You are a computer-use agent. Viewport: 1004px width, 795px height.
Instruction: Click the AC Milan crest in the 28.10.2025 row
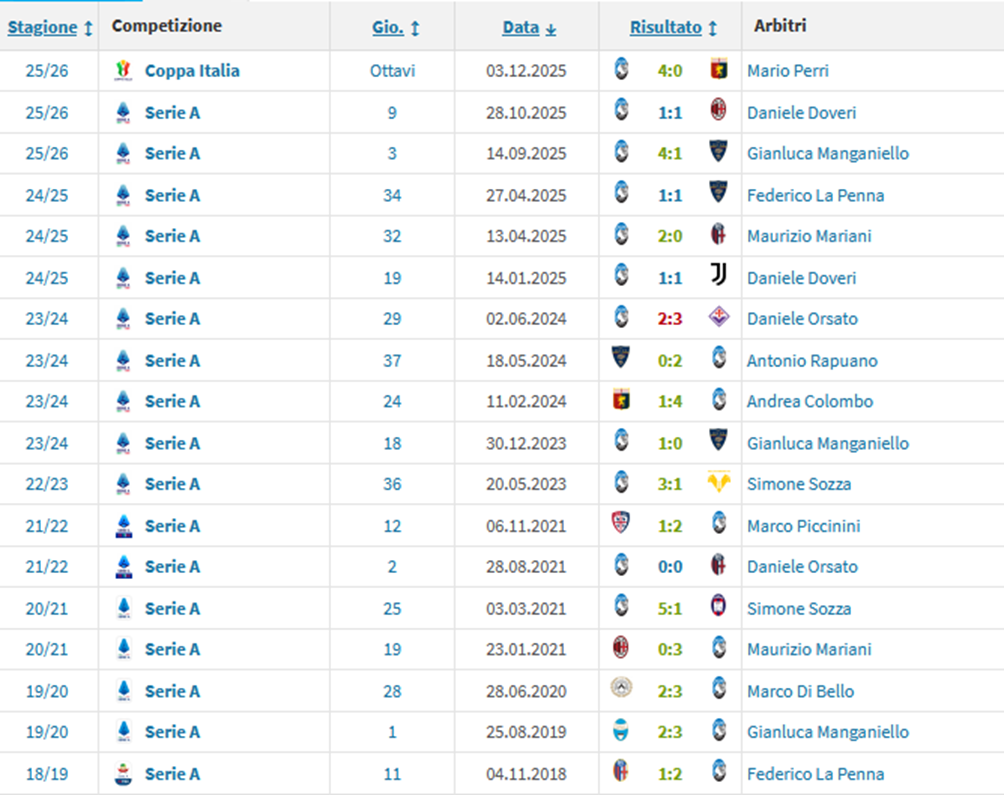(x=718, y=112)
